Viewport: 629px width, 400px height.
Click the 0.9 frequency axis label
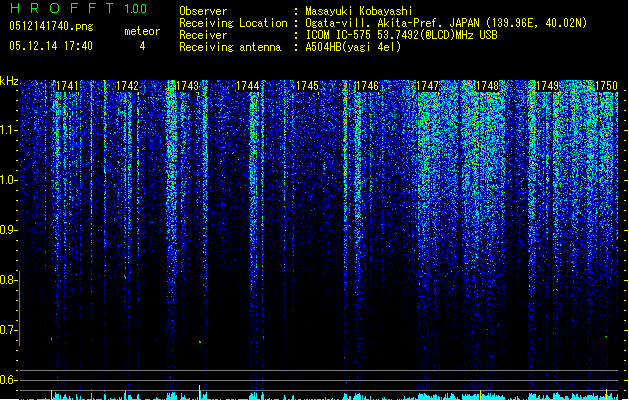(9, 230)
